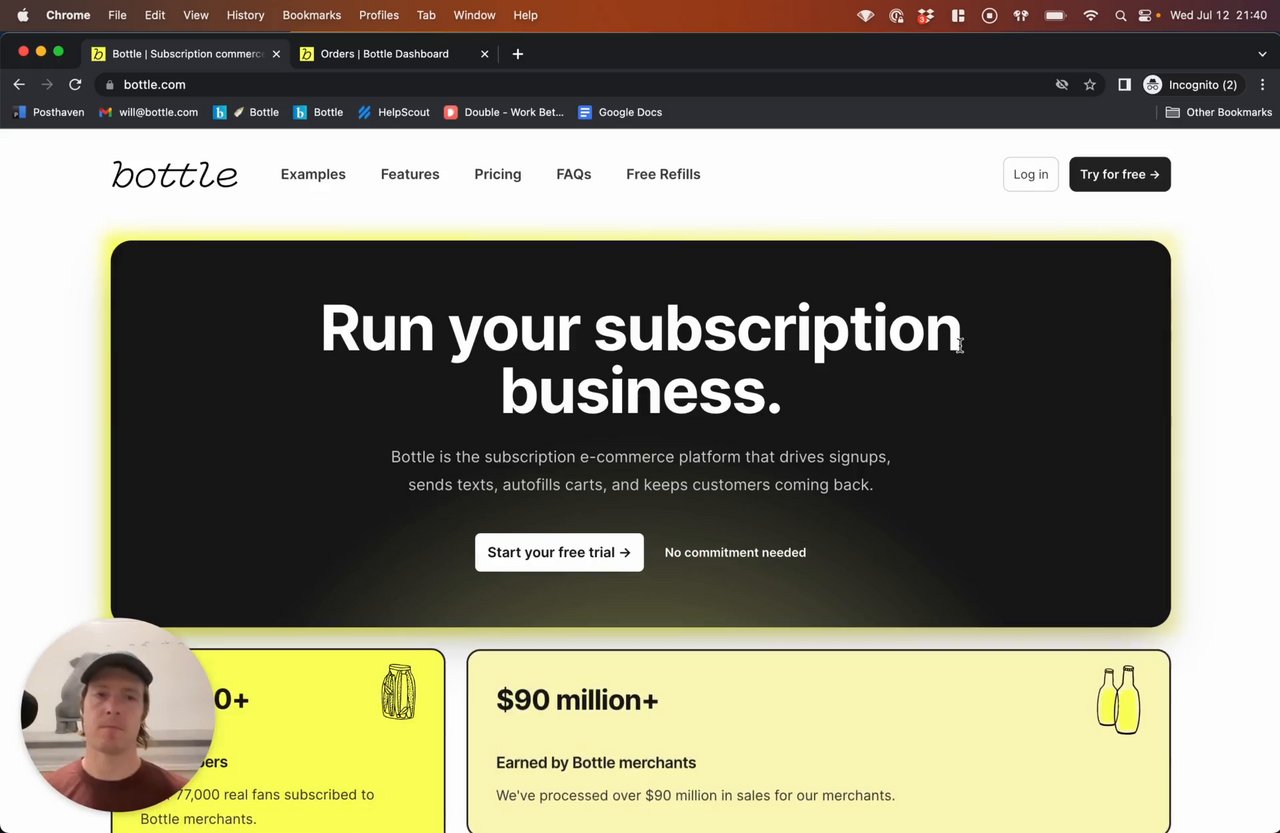Viewport: 1280px width, 833px height.
Task: Go to the Examples page
Action: coord(313,174)
